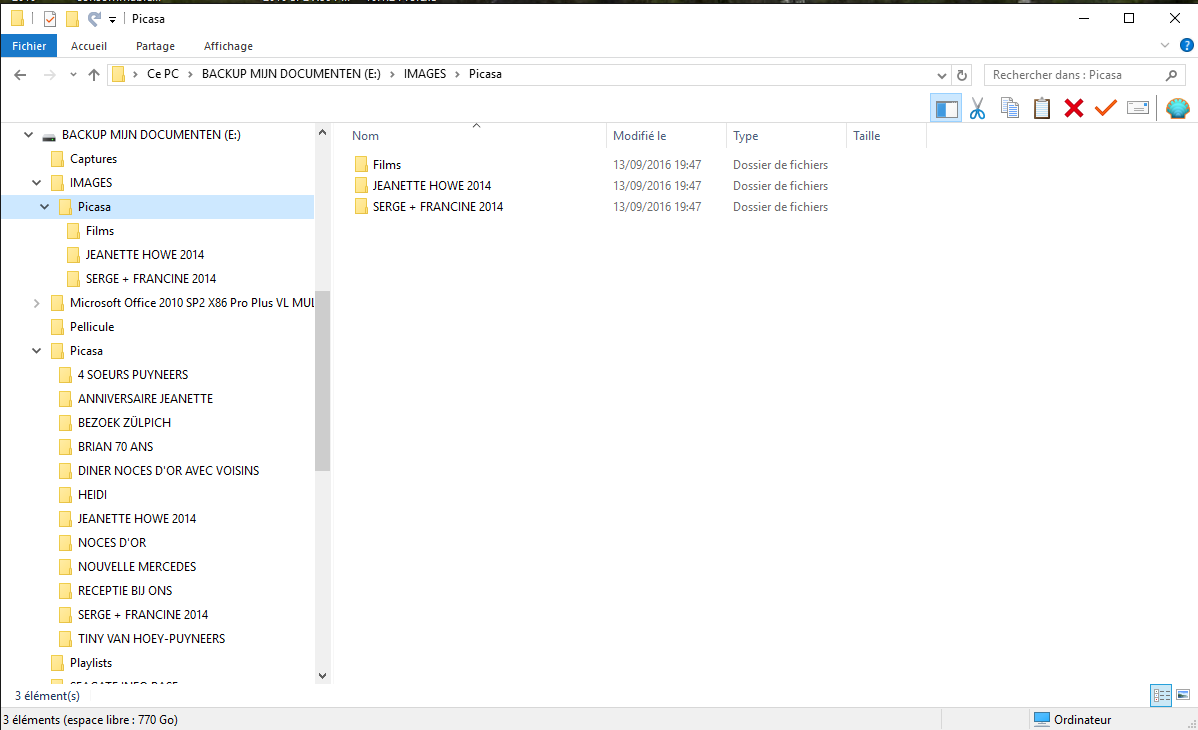Select the NOUVELLE MERCEDES folder in tree
1198x730 pixels.
[x=136, y=566]
